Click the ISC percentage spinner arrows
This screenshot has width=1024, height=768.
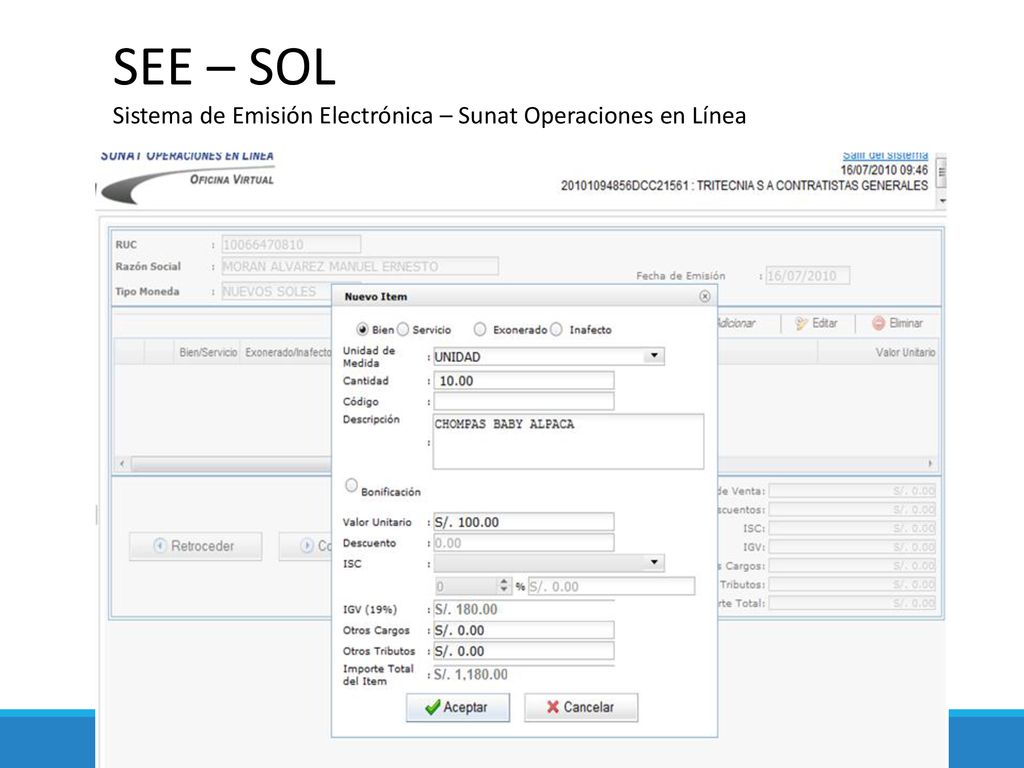coord(504,585)
